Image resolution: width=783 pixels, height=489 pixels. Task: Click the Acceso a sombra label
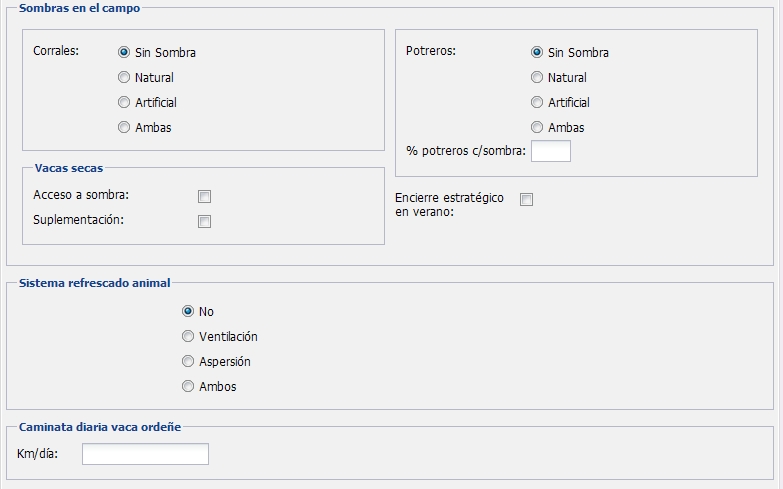81,195
